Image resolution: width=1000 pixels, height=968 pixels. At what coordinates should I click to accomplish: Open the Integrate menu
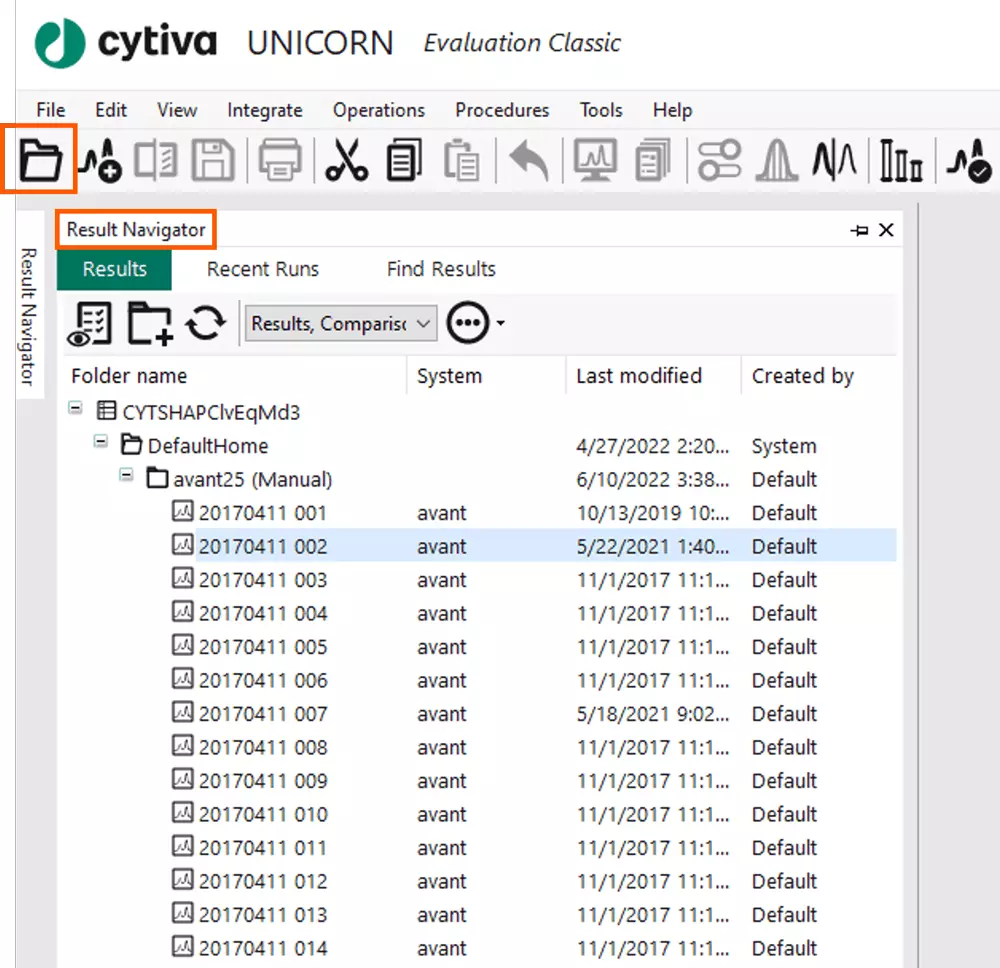click(x=264, y=110)
